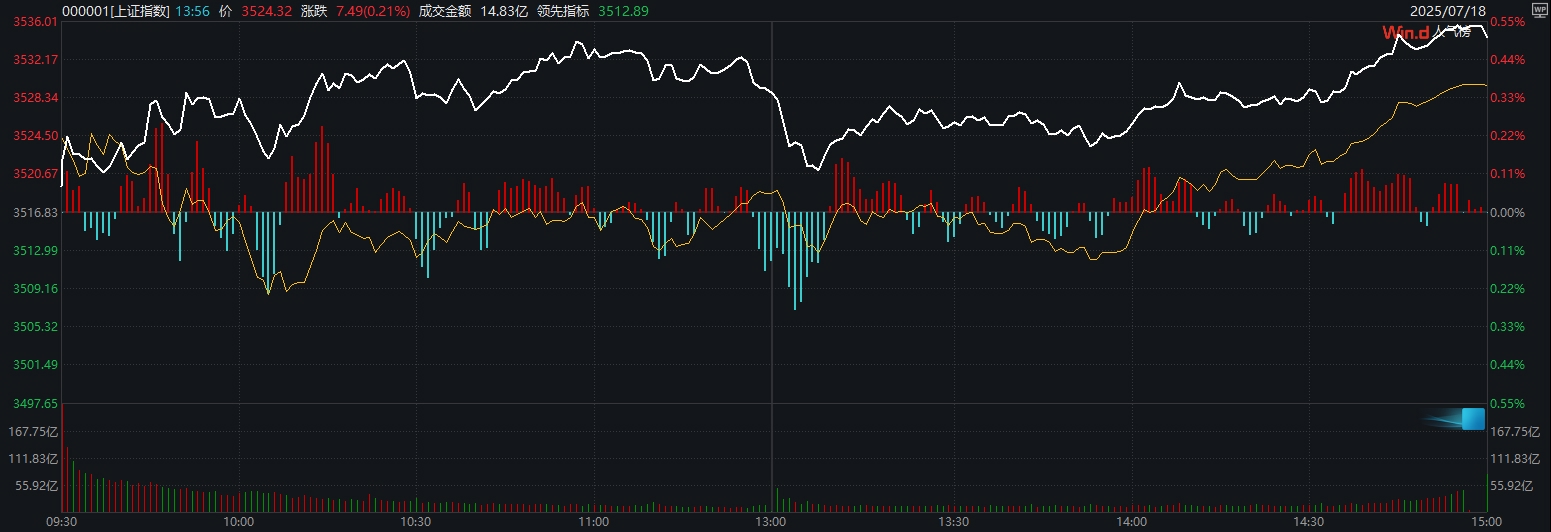1551x532 pixels.
Task: Click the 3536.01 top price label
Action: (x=34, y=22)
